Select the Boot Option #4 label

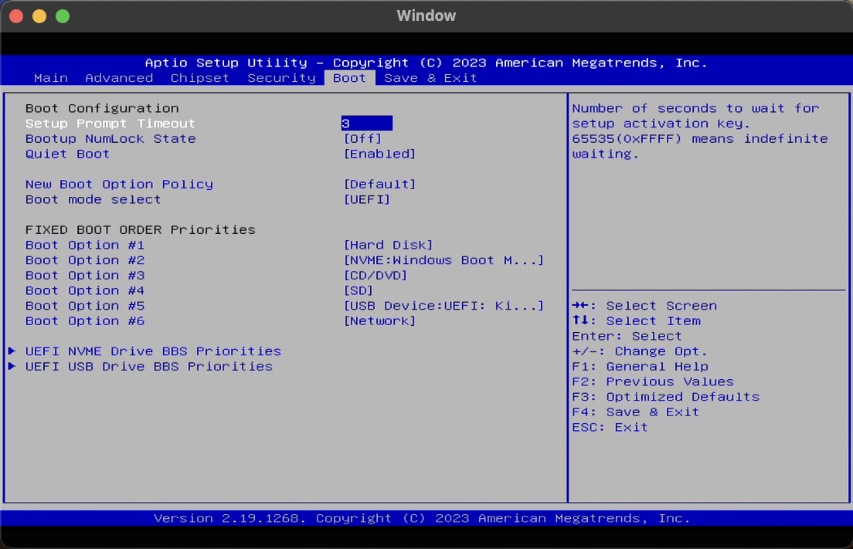(85, 291)
